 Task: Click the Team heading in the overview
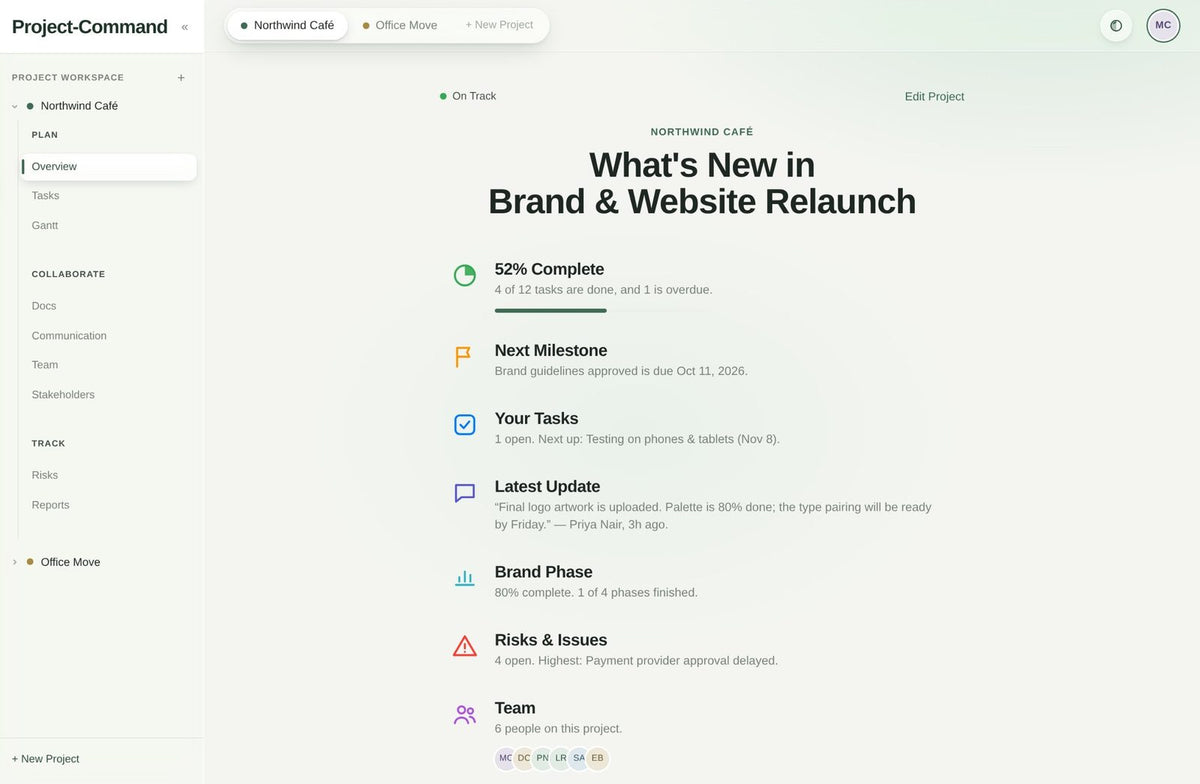515,708
